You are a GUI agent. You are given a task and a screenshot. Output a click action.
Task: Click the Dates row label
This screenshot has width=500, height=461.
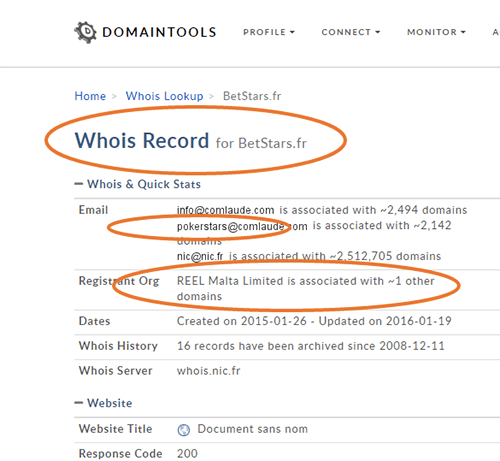[94, 321]
